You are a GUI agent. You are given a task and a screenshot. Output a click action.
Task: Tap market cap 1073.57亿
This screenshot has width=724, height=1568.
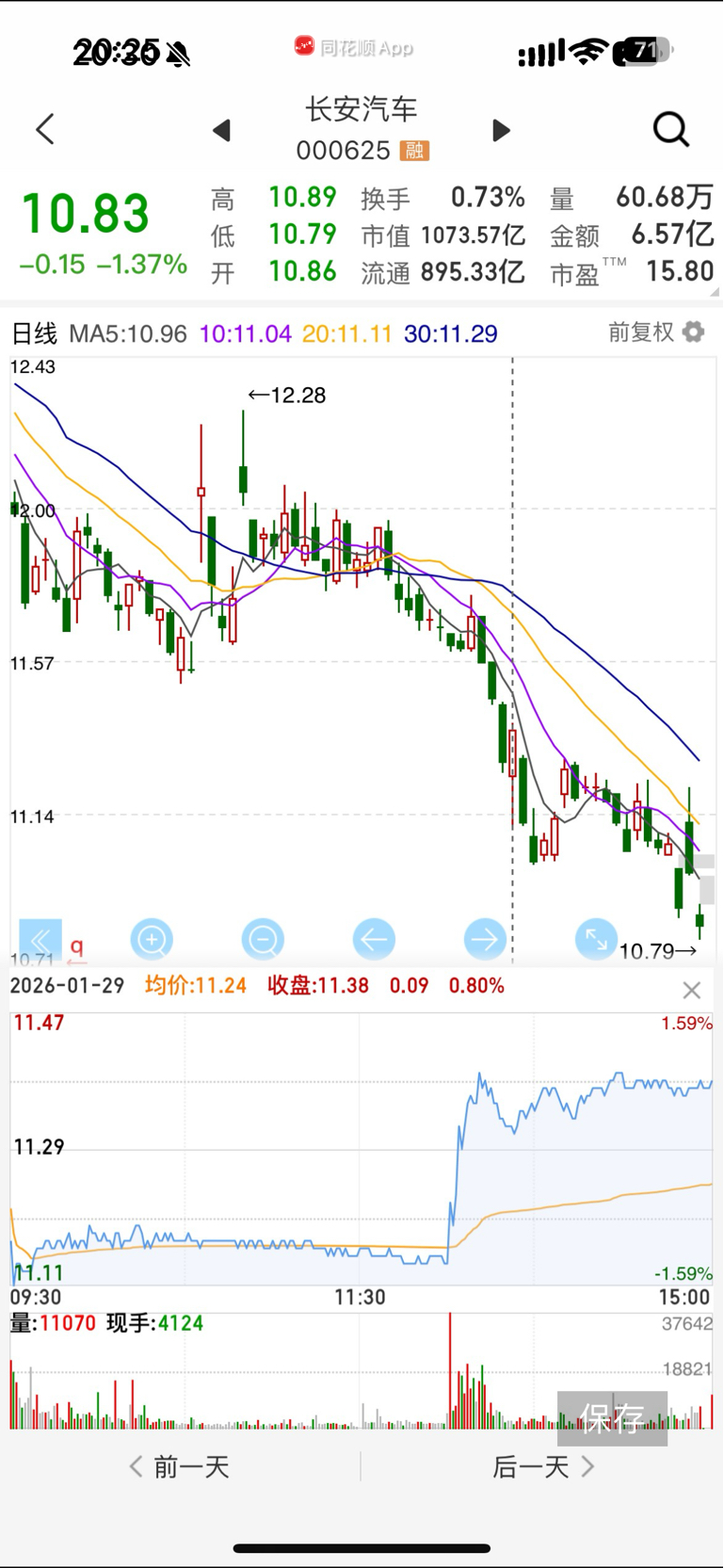click(x=473, y=234)
